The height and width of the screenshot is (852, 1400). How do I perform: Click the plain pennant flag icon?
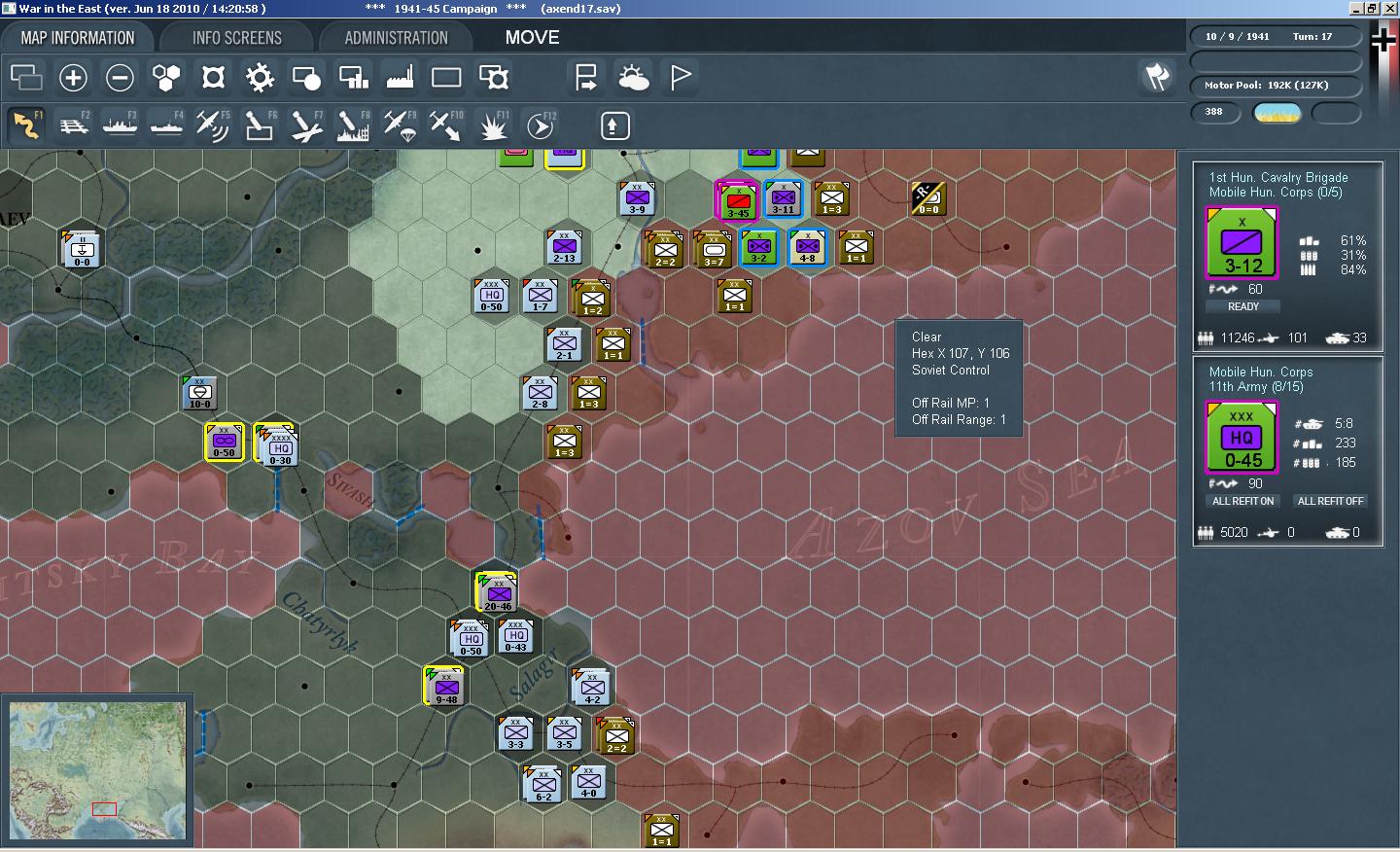(x=681, y=78)
